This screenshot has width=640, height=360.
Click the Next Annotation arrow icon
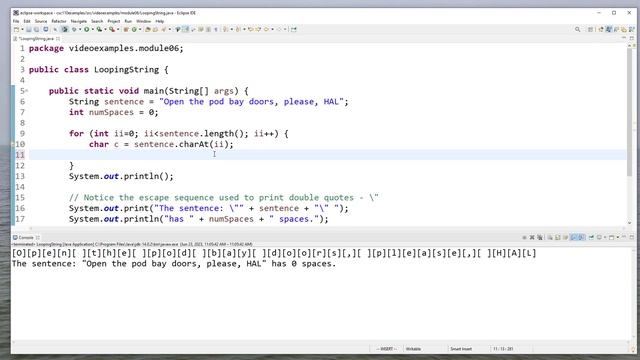pos(224,29)
